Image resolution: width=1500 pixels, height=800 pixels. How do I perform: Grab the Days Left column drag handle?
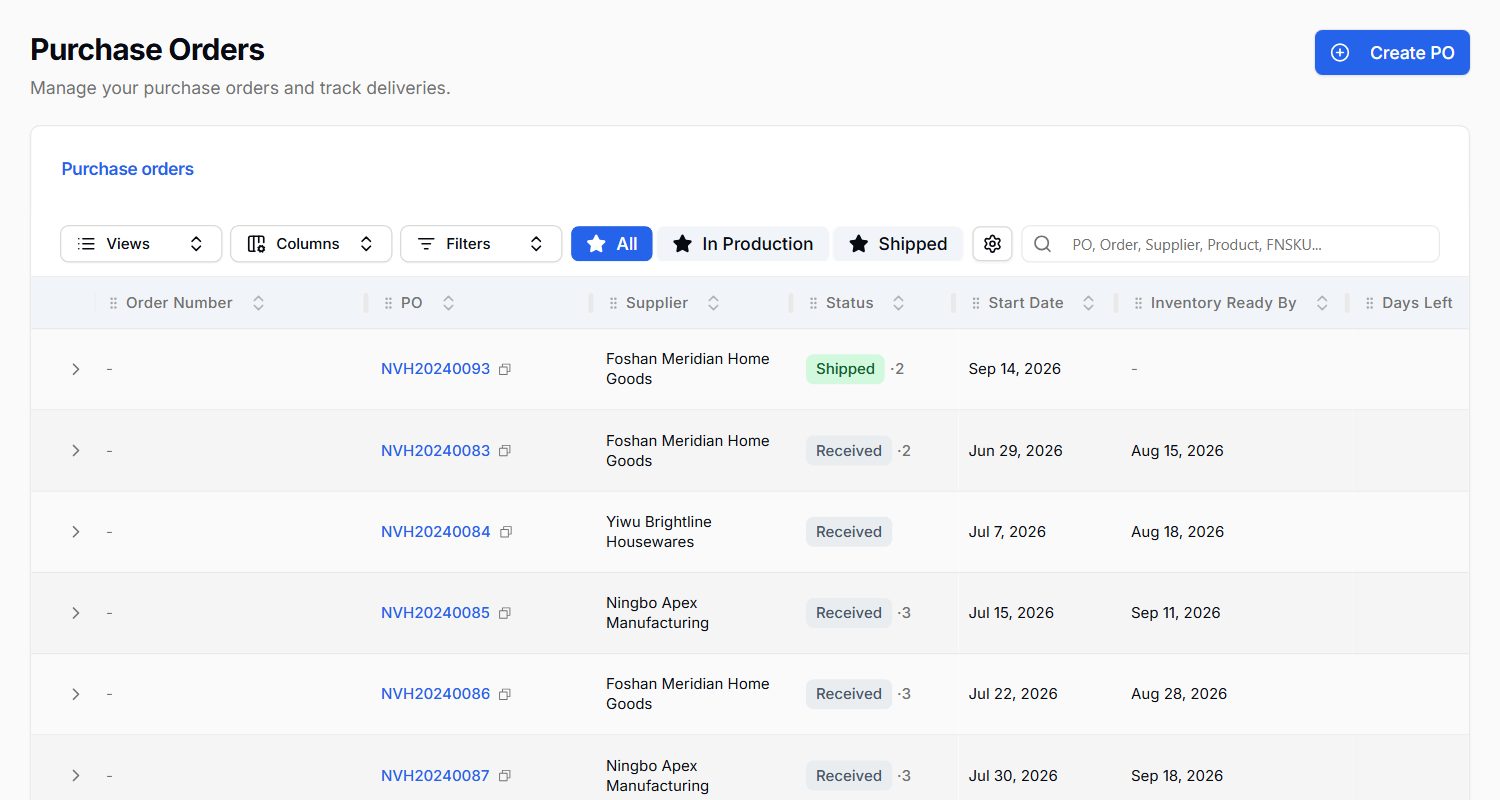coord(1369,303)
